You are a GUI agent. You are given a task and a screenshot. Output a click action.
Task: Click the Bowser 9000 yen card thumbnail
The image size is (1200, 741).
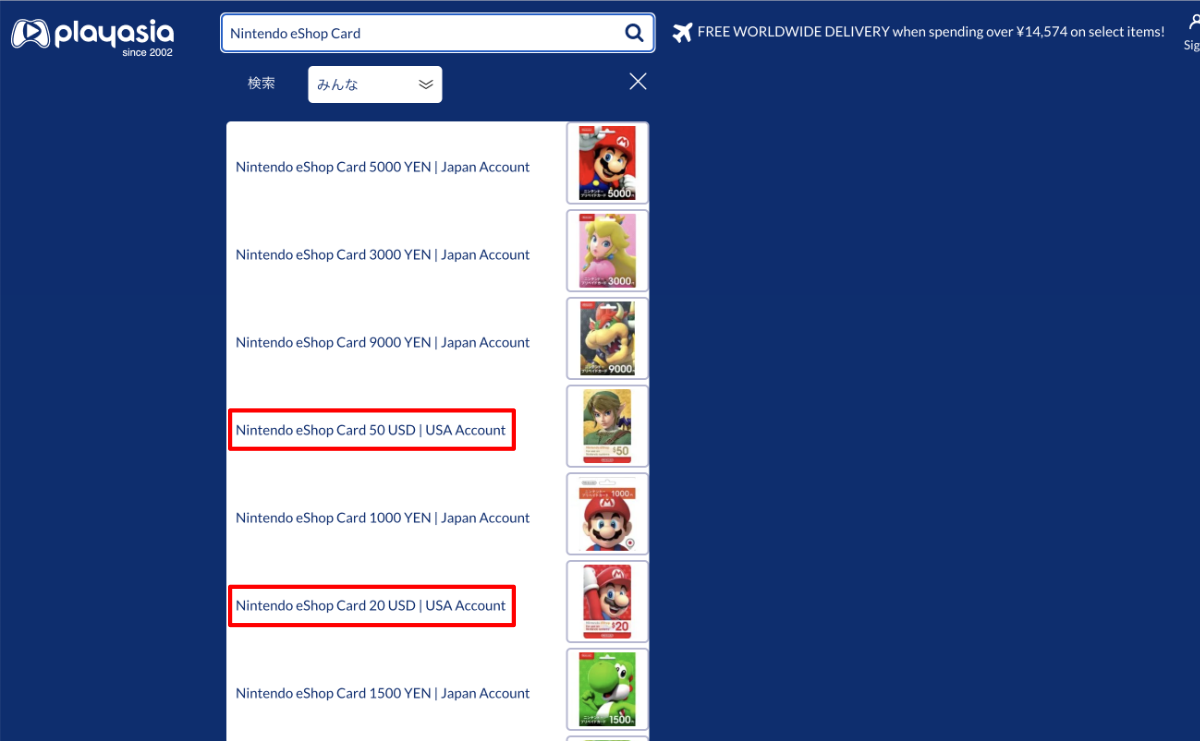607,338
